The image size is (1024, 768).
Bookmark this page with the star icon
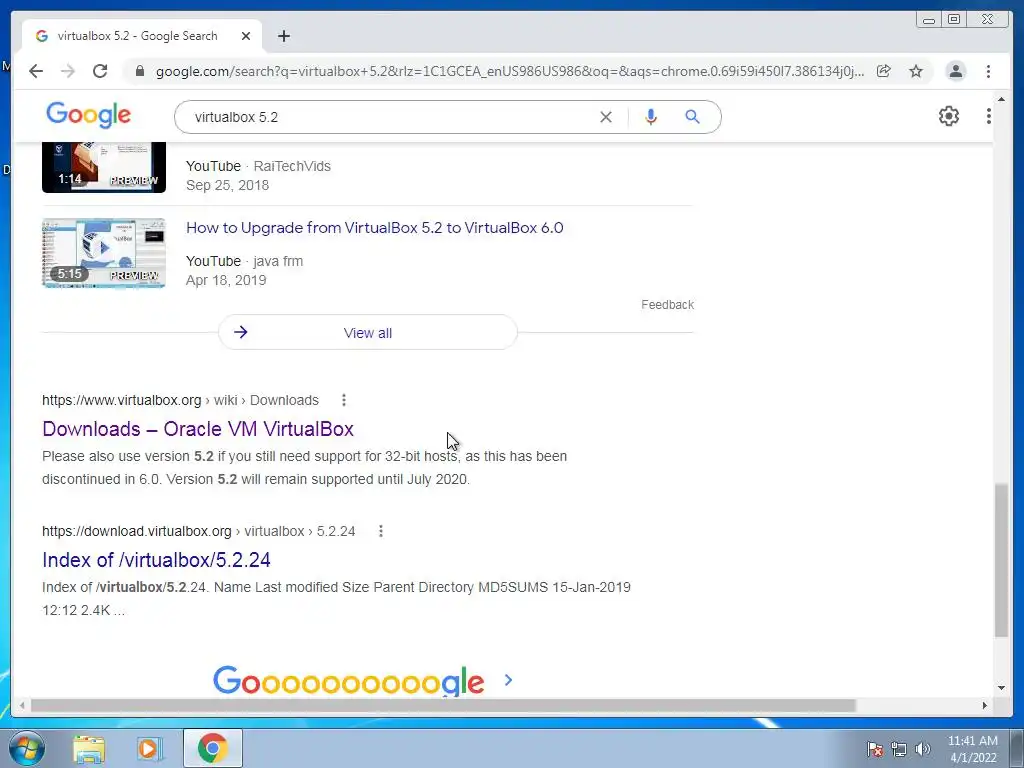pyautogui.click(x=916, y=71)
